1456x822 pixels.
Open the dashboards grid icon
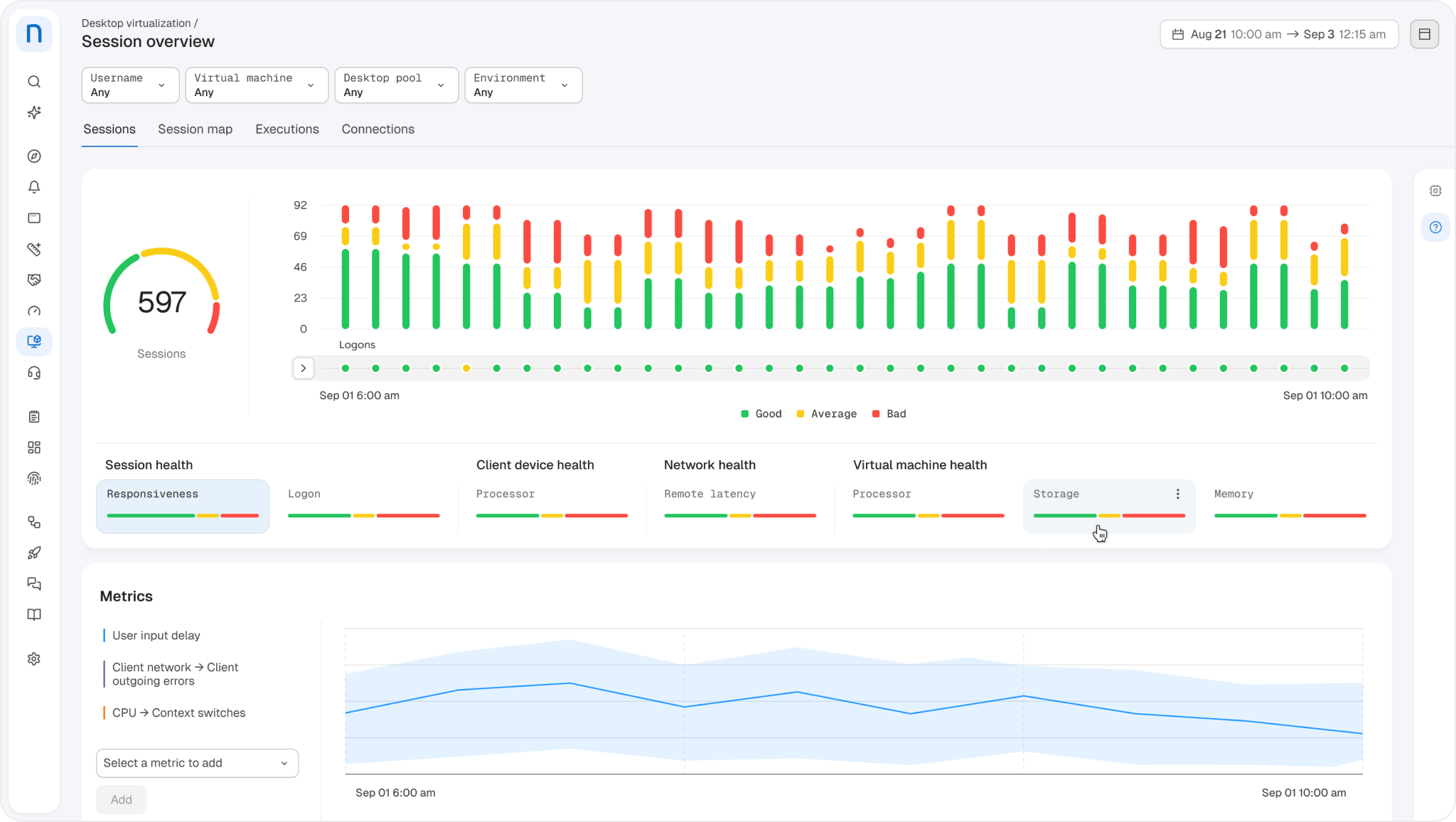tap(34, 447)
